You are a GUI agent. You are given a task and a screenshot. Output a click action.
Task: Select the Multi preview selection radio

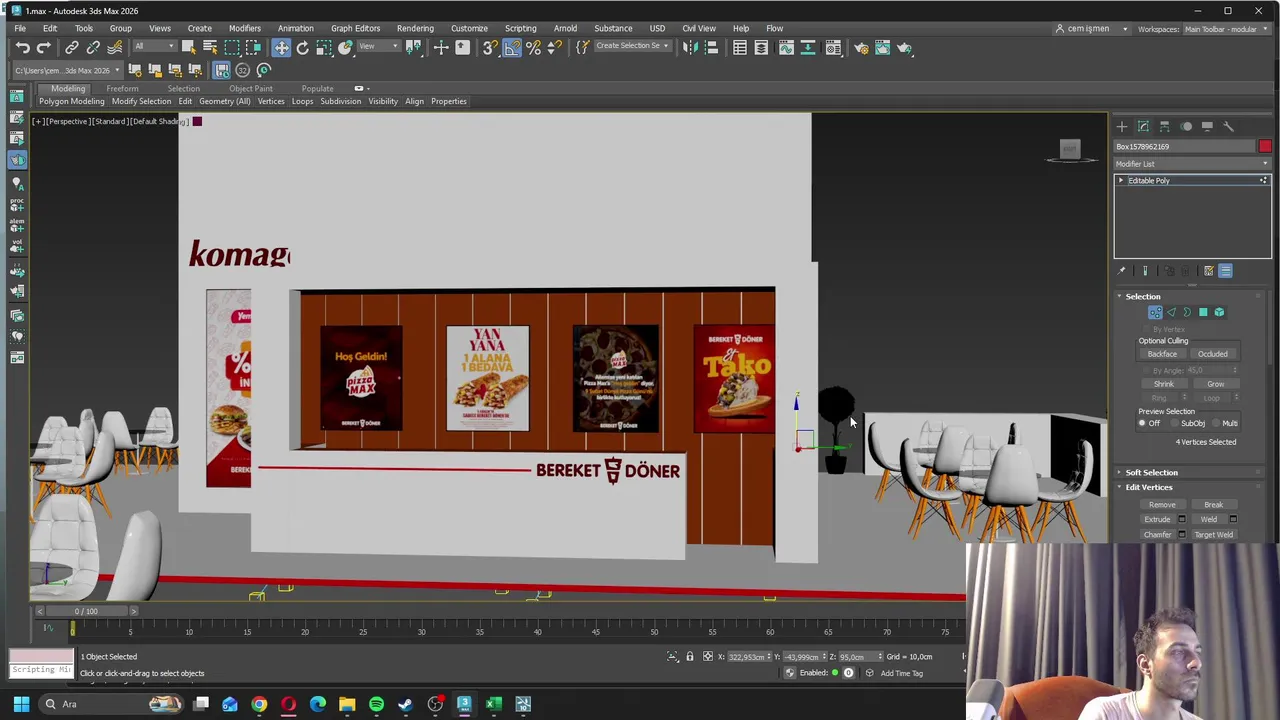(1217, 423)
